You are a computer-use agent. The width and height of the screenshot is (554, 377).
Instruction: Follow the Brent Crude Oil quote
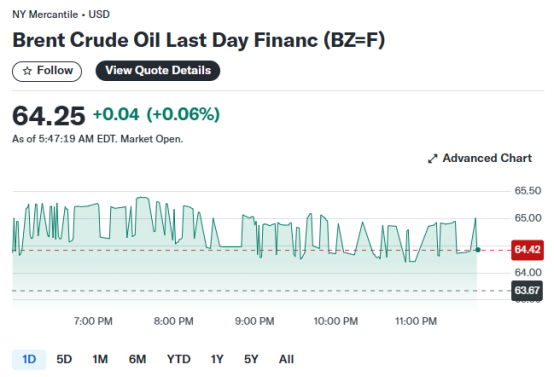(47, 71)
